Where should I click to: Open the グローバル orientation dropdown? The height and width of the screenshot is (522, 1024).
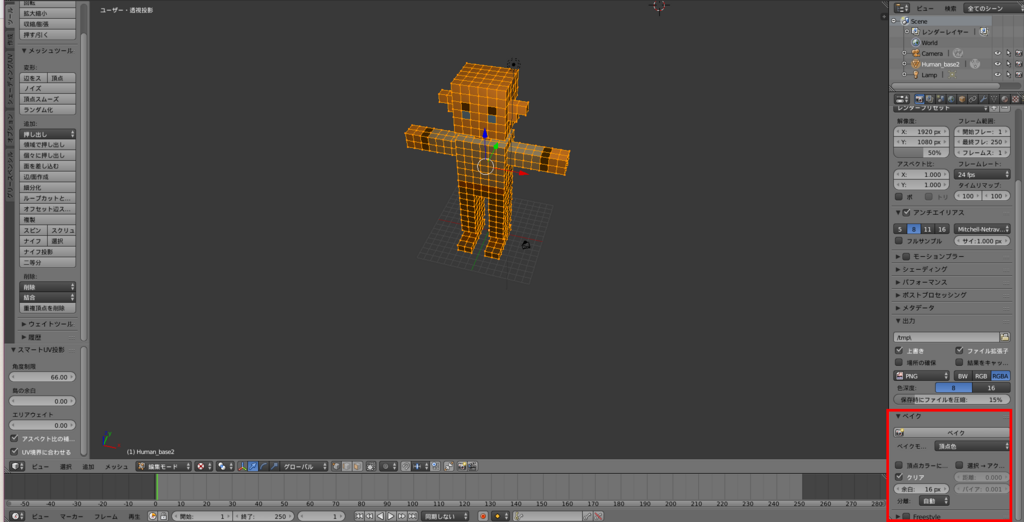coord(305,466)
